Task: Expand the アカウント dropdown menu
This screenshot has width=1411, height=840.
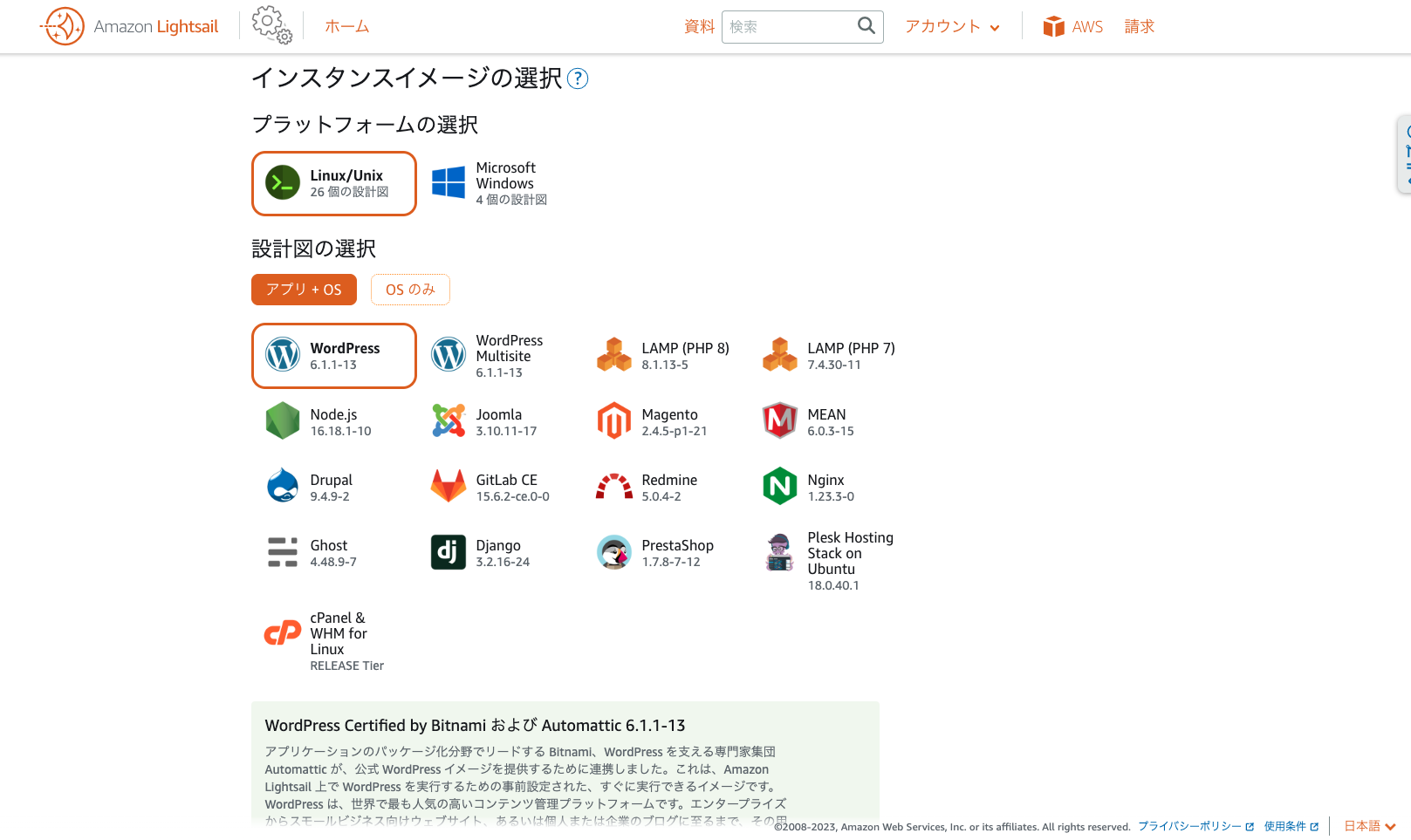Action: 952,27
